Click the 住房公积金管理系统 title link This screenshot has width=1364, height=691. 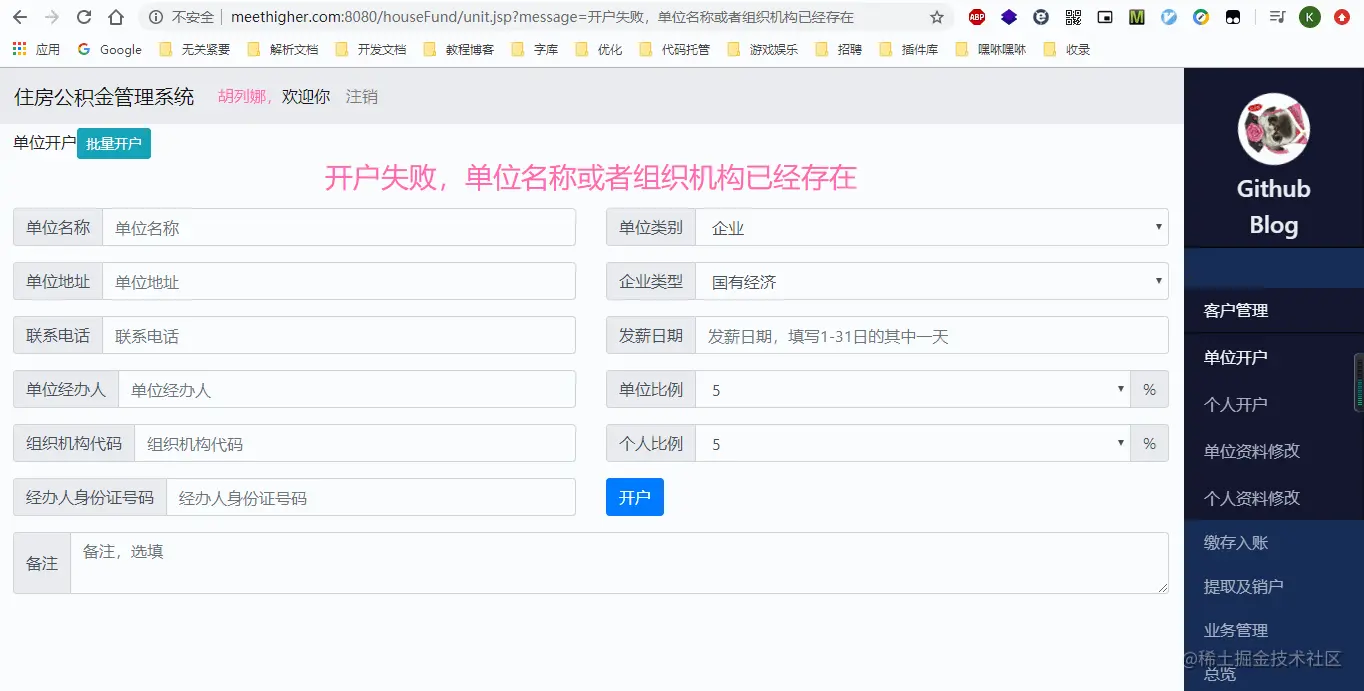[x=104, y=97]
